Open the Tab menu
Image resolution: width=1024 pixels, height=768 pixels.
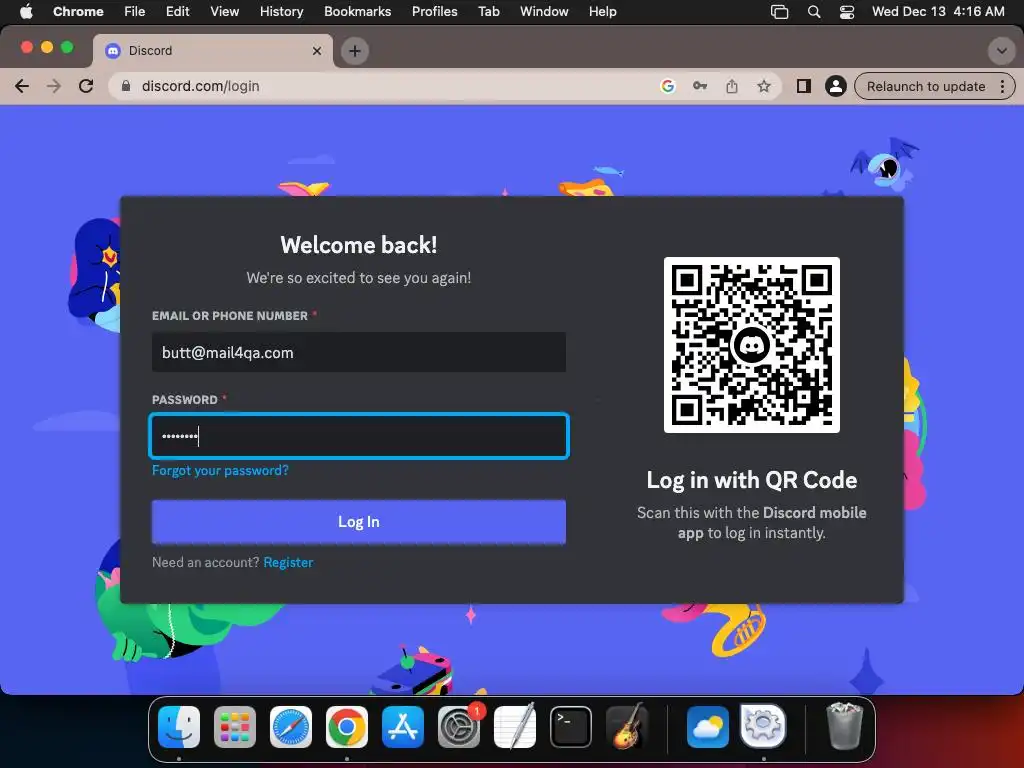[x=488, y=12]
